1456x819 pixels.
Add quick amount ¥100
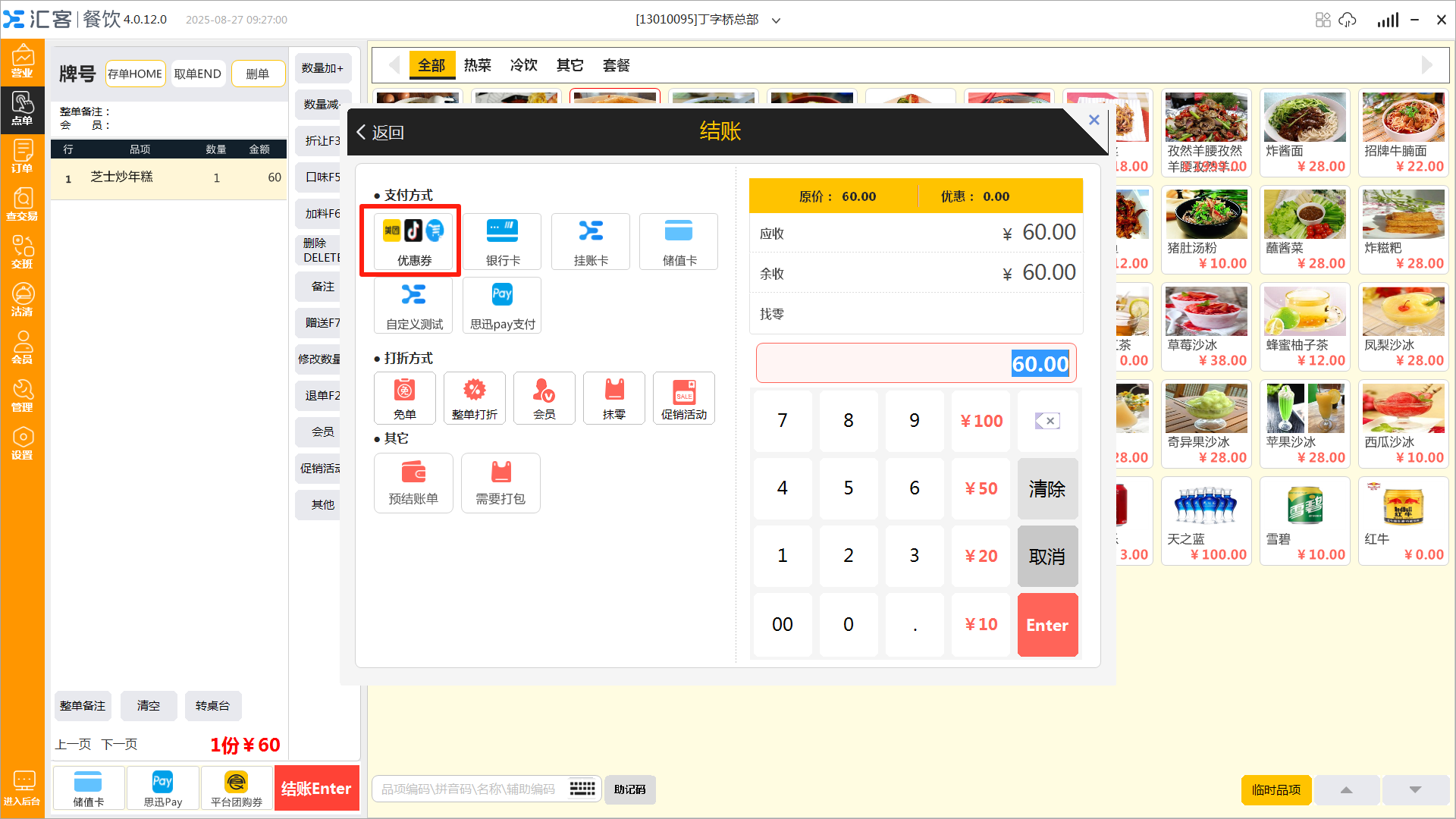pos(981,421)
